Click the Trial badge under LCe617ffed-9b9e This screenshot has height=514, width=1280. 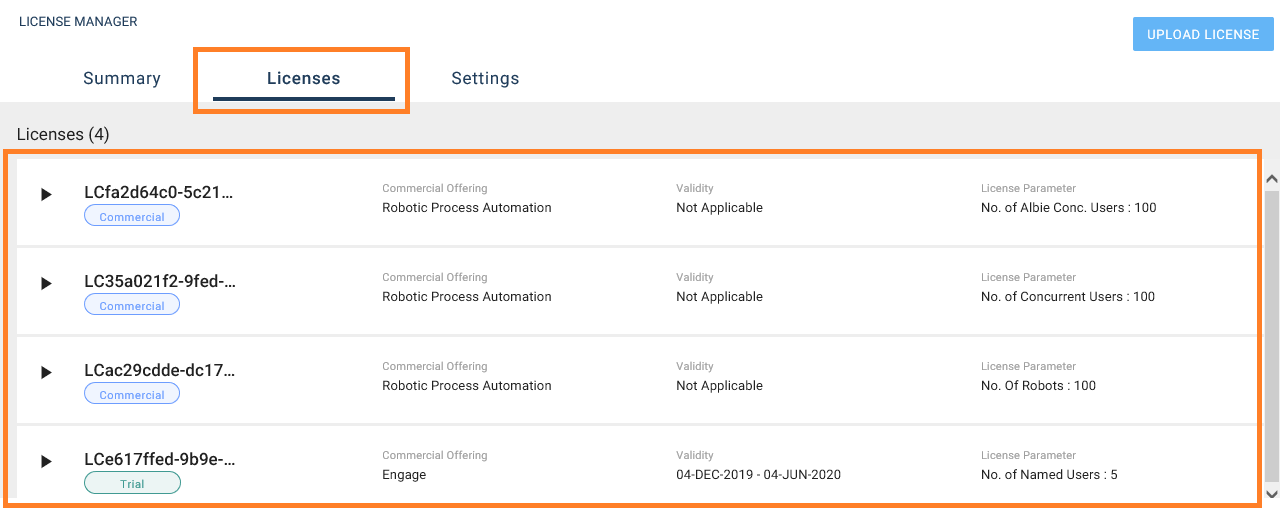pyautogui.click(x=132, y=483)
